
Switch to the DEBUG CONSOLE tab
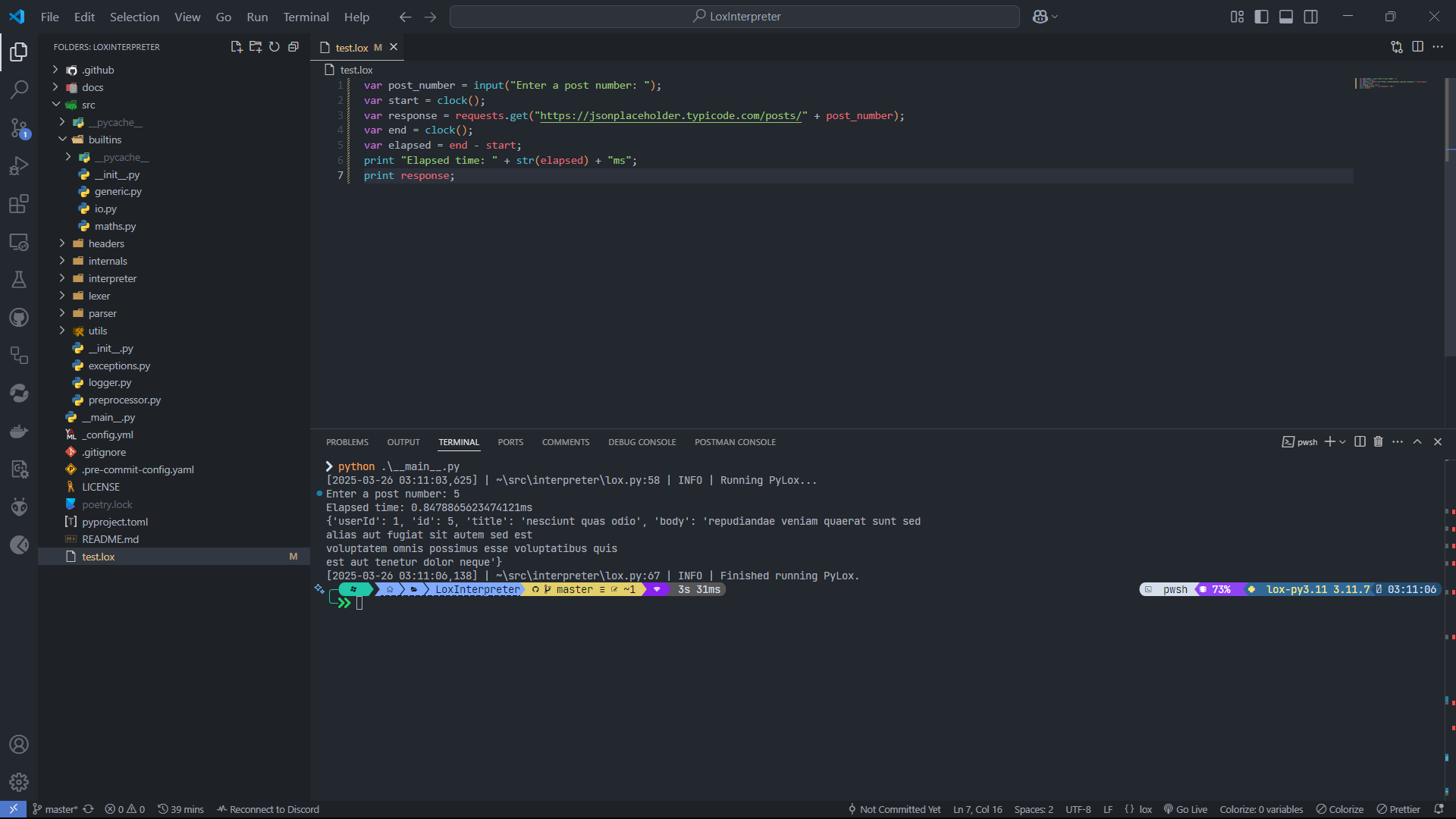pos(642,442)
